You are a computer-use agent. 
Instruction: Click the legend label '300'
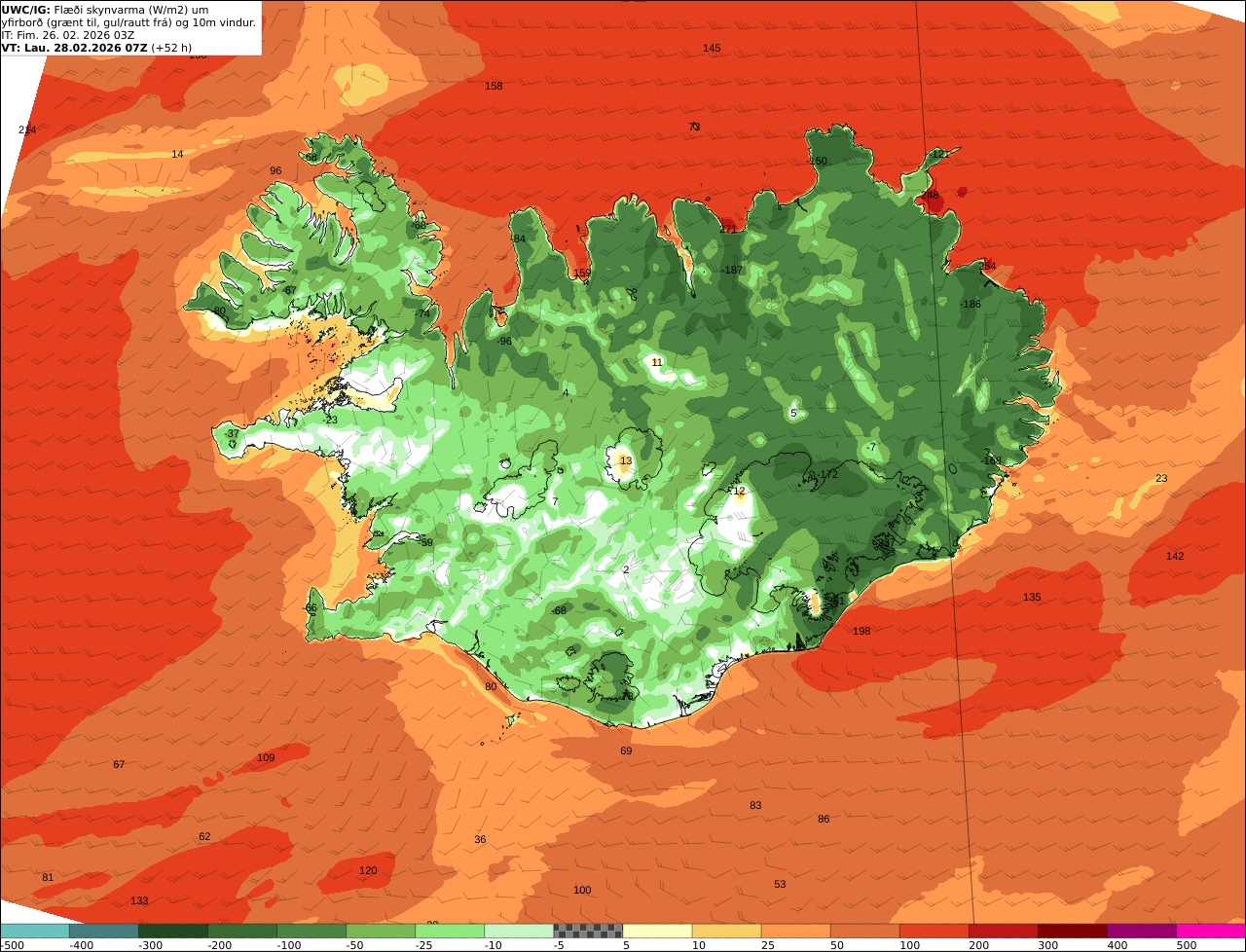1048,944
